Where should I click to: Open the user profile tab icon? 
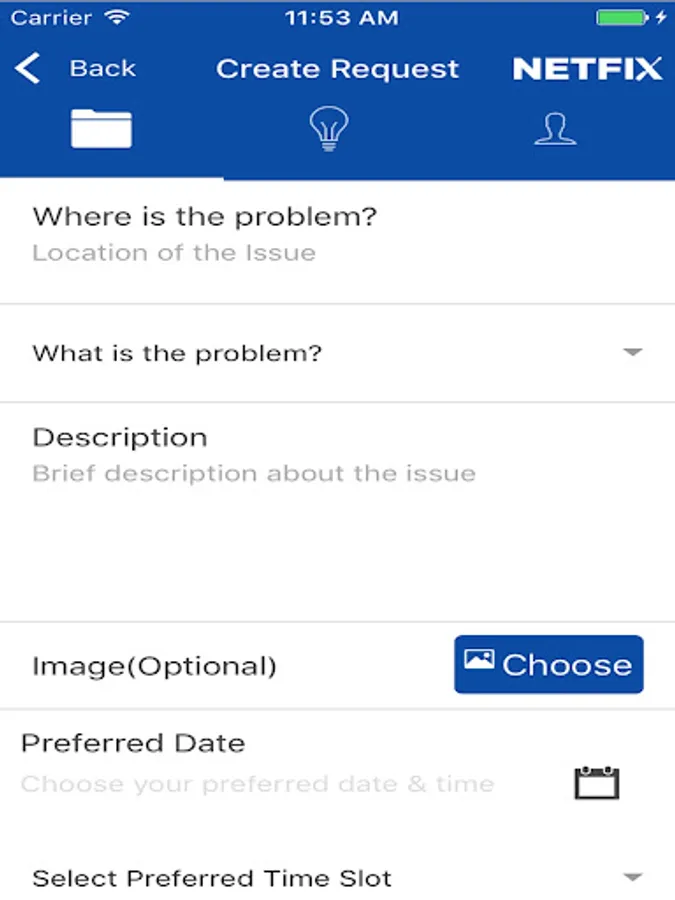555,129
